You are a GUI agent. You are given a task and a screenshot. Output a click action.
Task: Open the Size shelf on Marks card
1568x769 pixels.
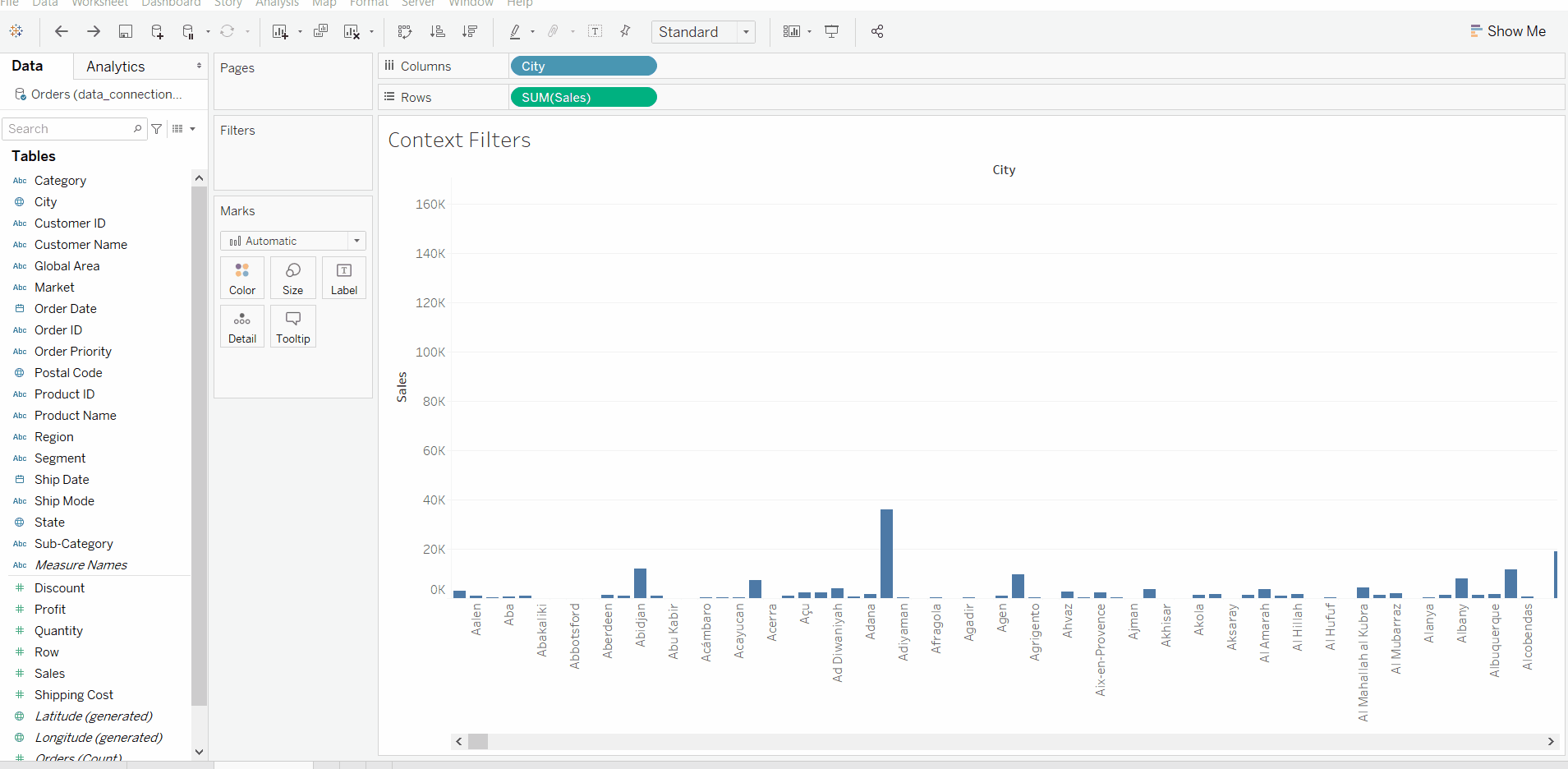(292, 278)
